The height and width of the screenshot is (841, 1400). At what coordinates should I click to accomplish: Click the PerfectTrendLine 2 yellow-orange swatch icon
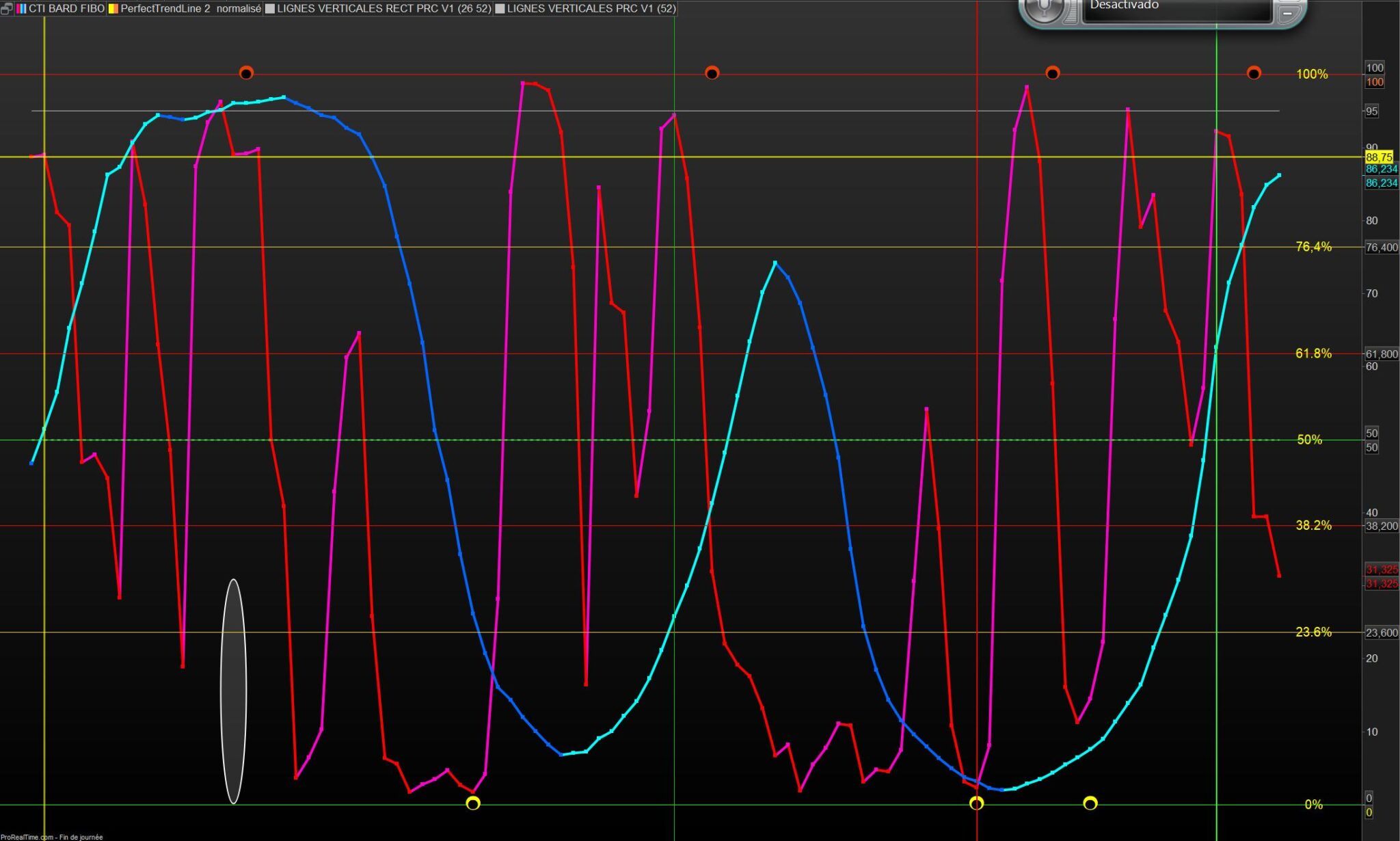click(113, 9)
